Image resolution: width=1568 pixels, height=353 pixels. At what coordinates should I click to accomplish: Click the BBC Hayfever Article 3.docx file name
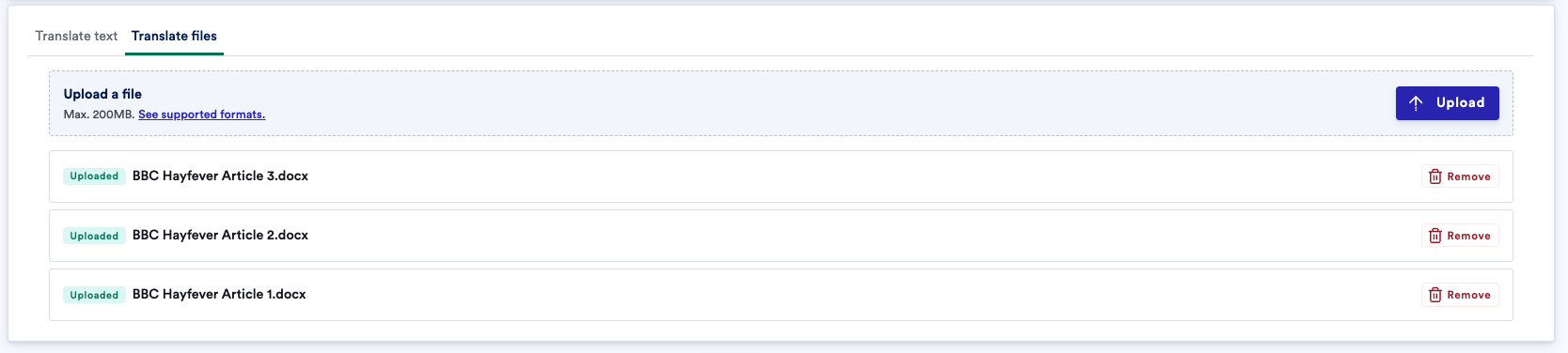(220, 176)
